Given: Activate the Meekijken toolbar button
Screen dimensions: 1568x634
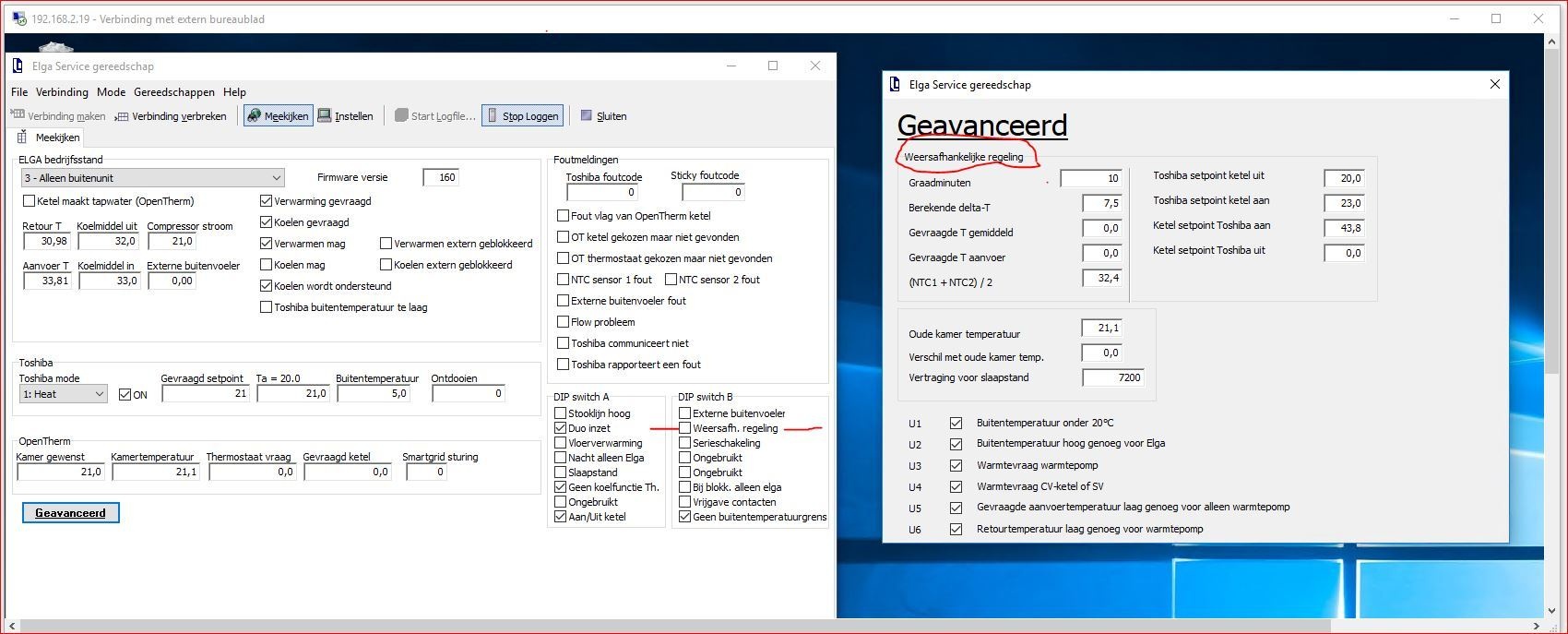Looking at the screenshot, I should tap(278, 116).
